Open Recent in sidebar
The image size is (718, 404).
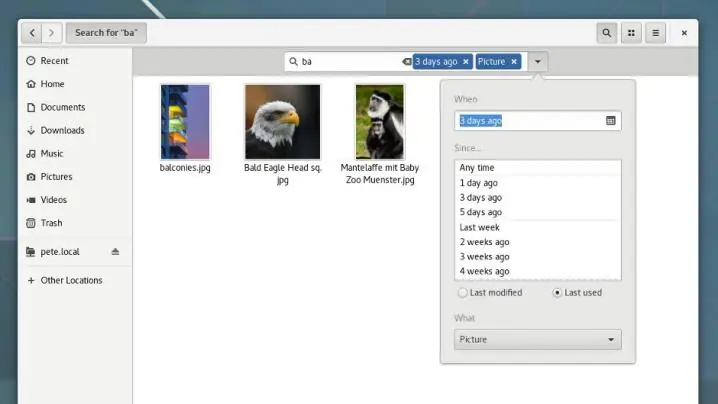click(x=76, y=60)
